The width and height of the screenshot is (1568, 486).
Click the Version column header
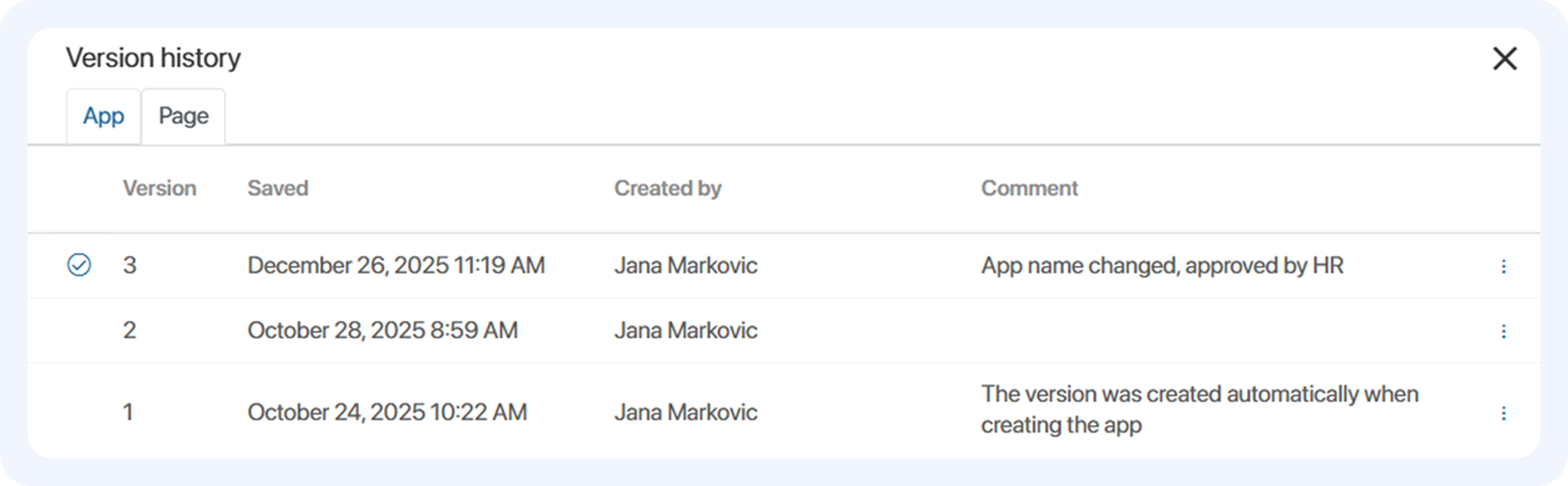[159, 188]
